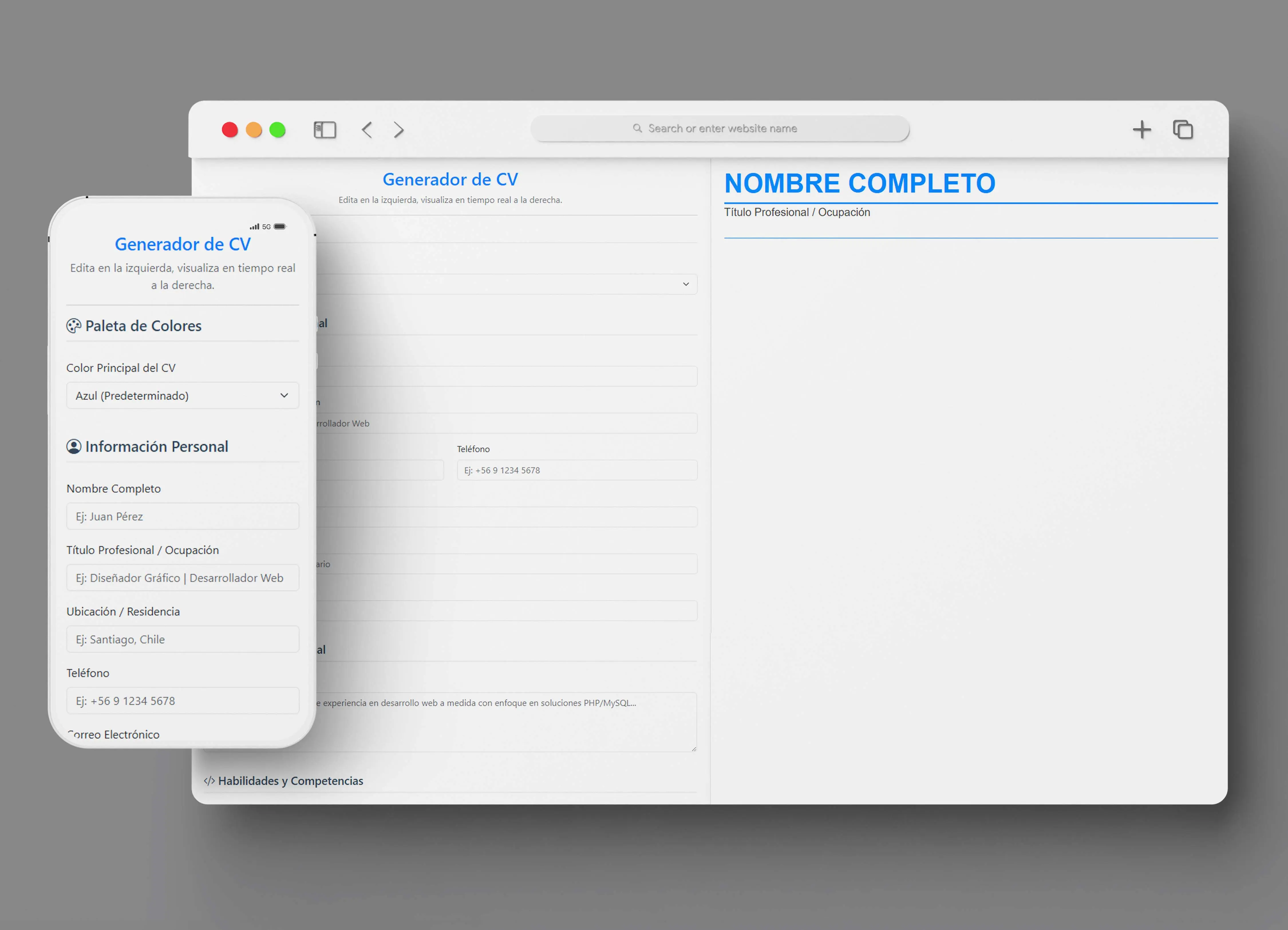Click the tab overview icon

coord(1183,129)
